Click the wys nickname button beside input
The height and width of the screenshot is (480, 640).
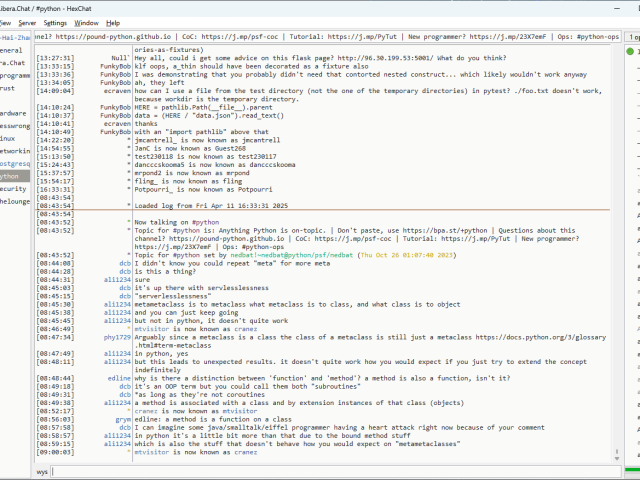click(42, 470)
